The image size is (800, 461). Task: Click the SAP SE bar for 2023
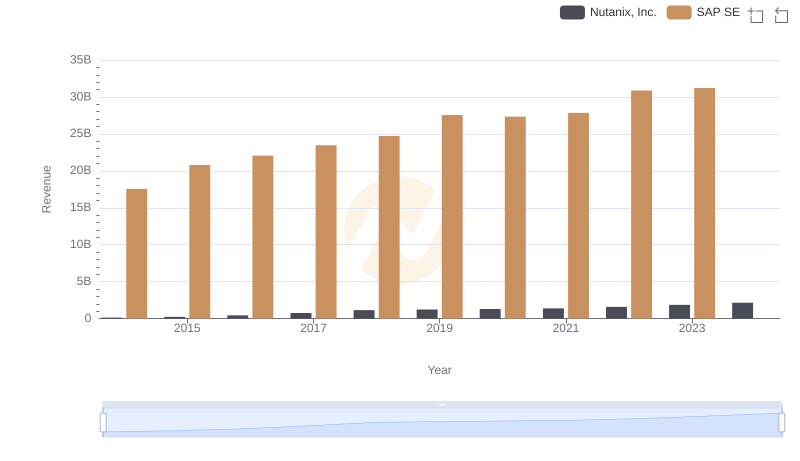pos(705,203)
